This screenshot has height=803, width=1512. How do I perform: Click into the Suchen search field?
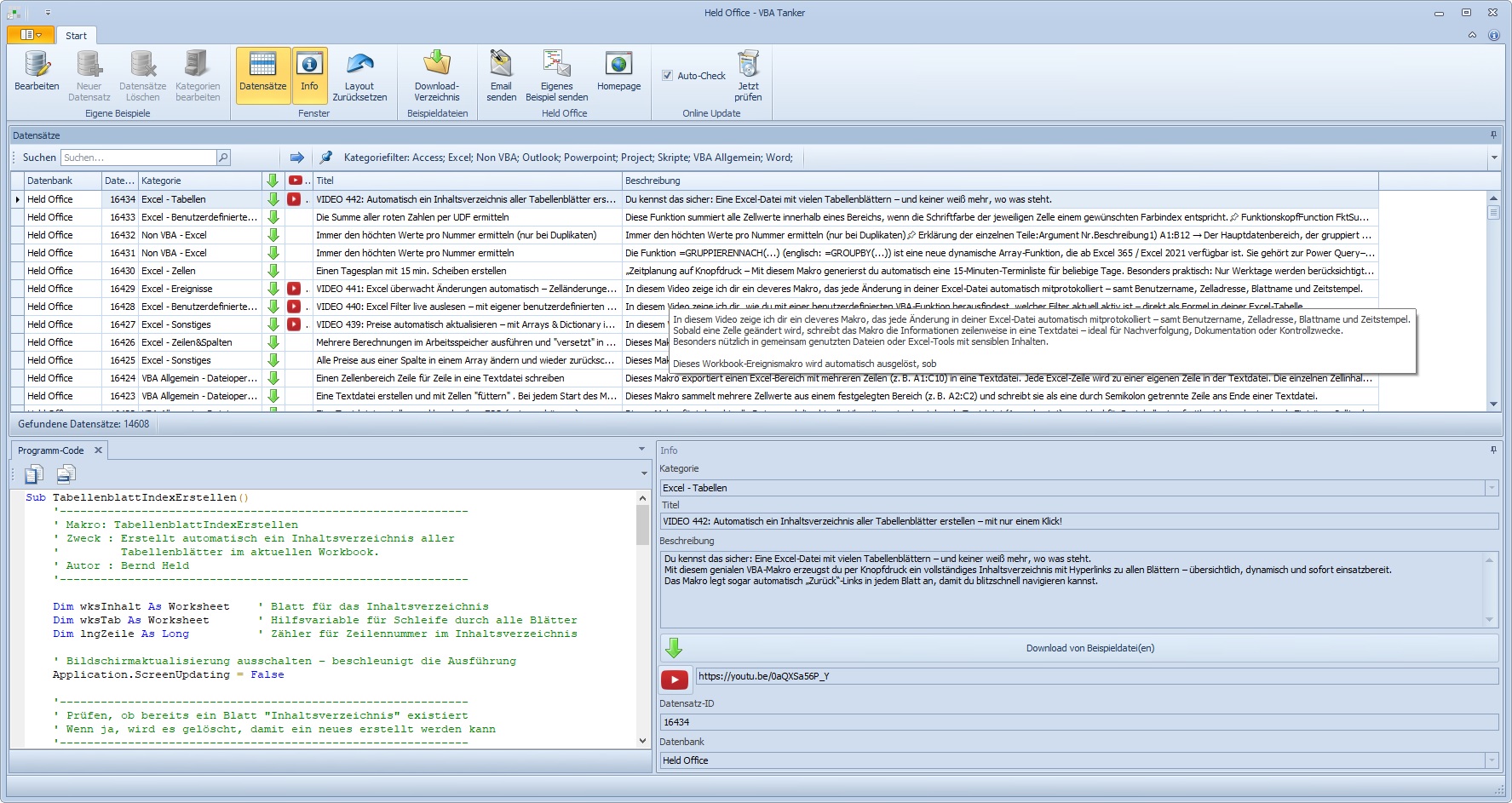tap(138, 158)
